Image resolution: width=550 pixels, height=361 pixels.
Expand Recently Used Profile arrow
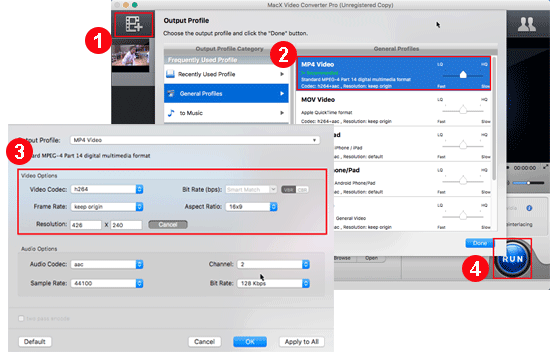[282, 74]
